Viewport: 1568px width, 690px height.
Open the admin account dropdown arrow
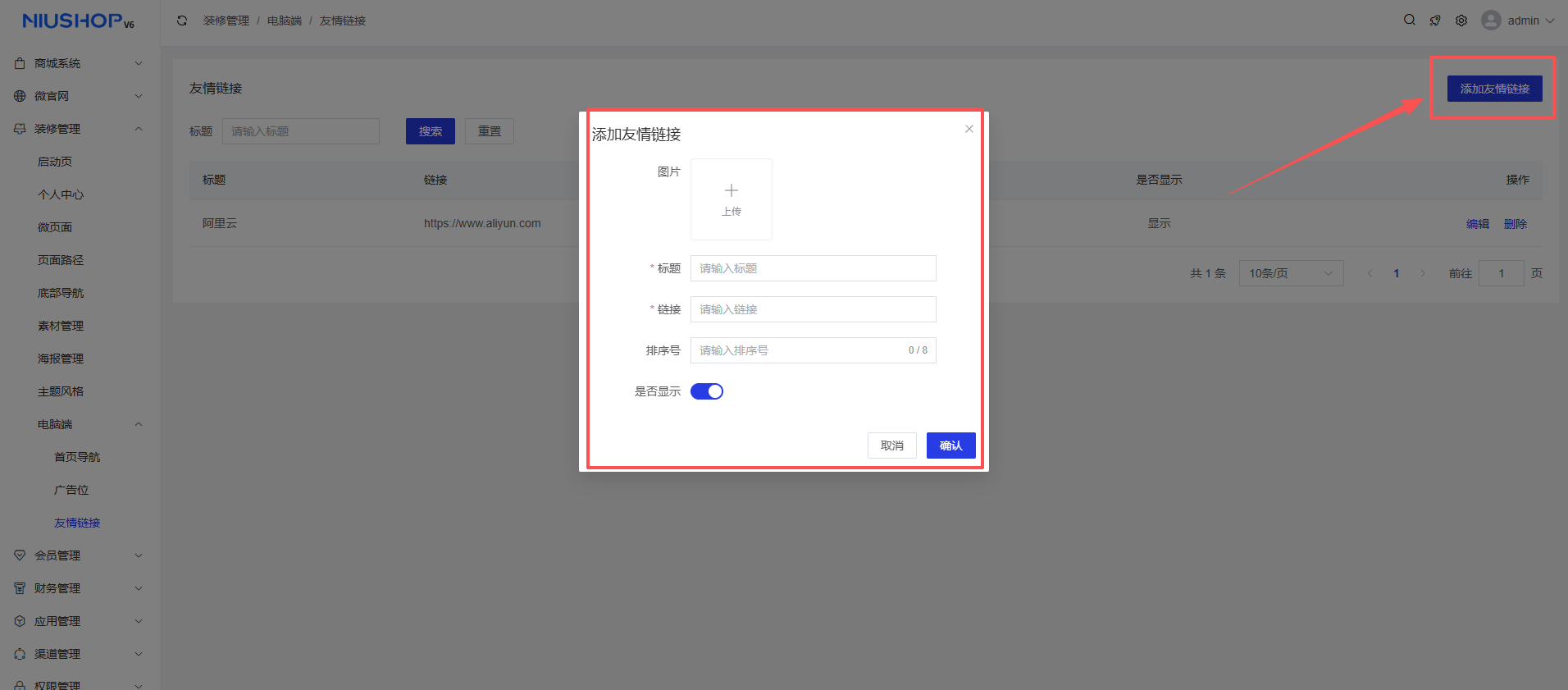1550,21
